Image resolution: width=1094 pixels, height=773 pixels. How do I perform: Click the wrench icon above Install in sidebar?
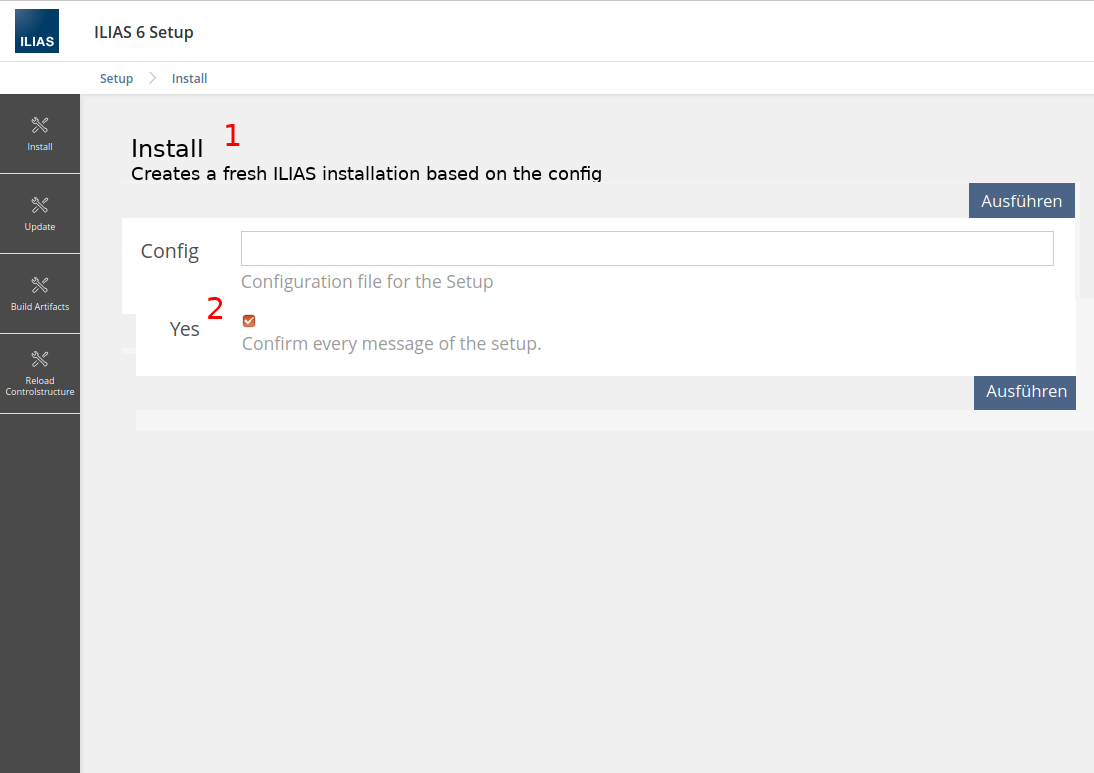tap(40, 125)
